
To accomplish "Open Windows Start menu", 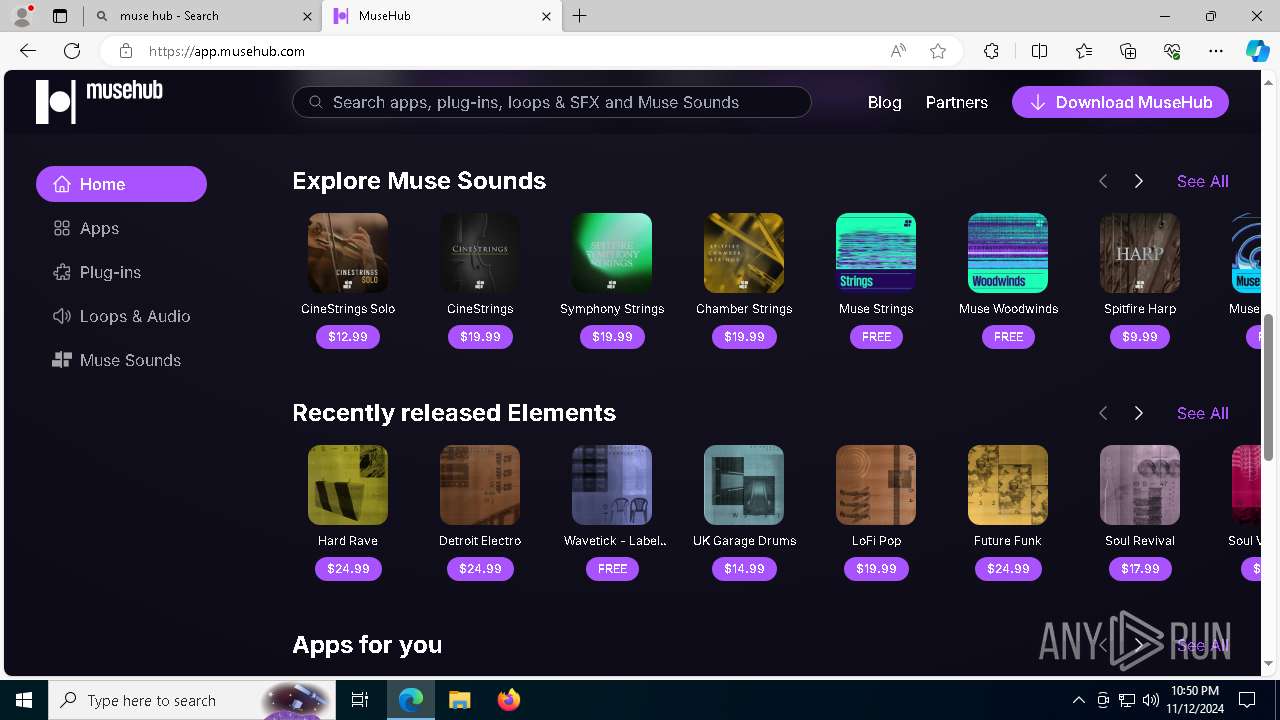I will coord(24,700).
